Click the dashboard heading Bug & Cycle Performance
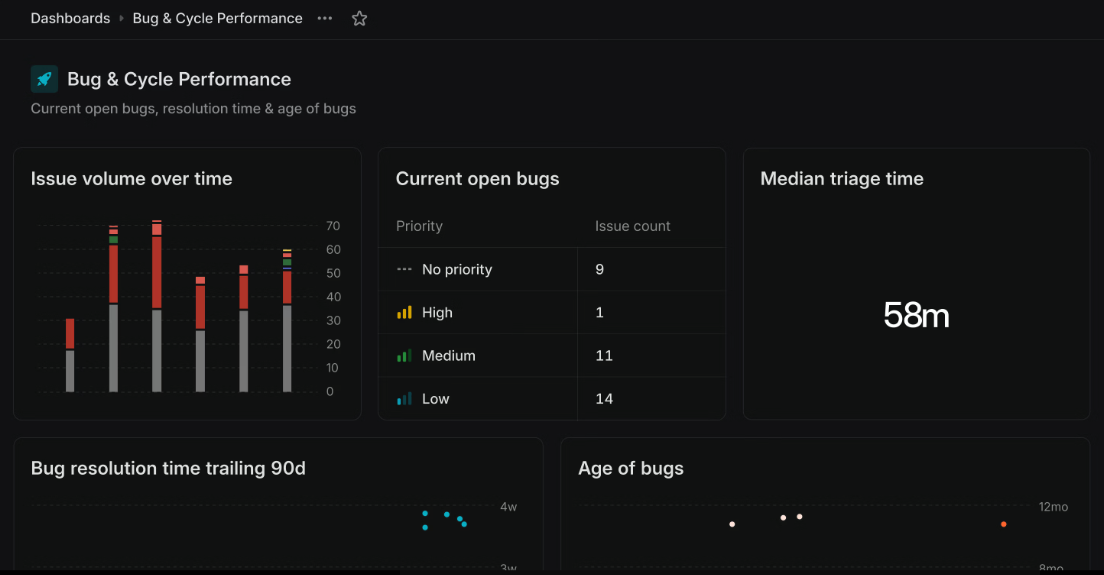Screen dimensions: 1104x575 (179, 79)
